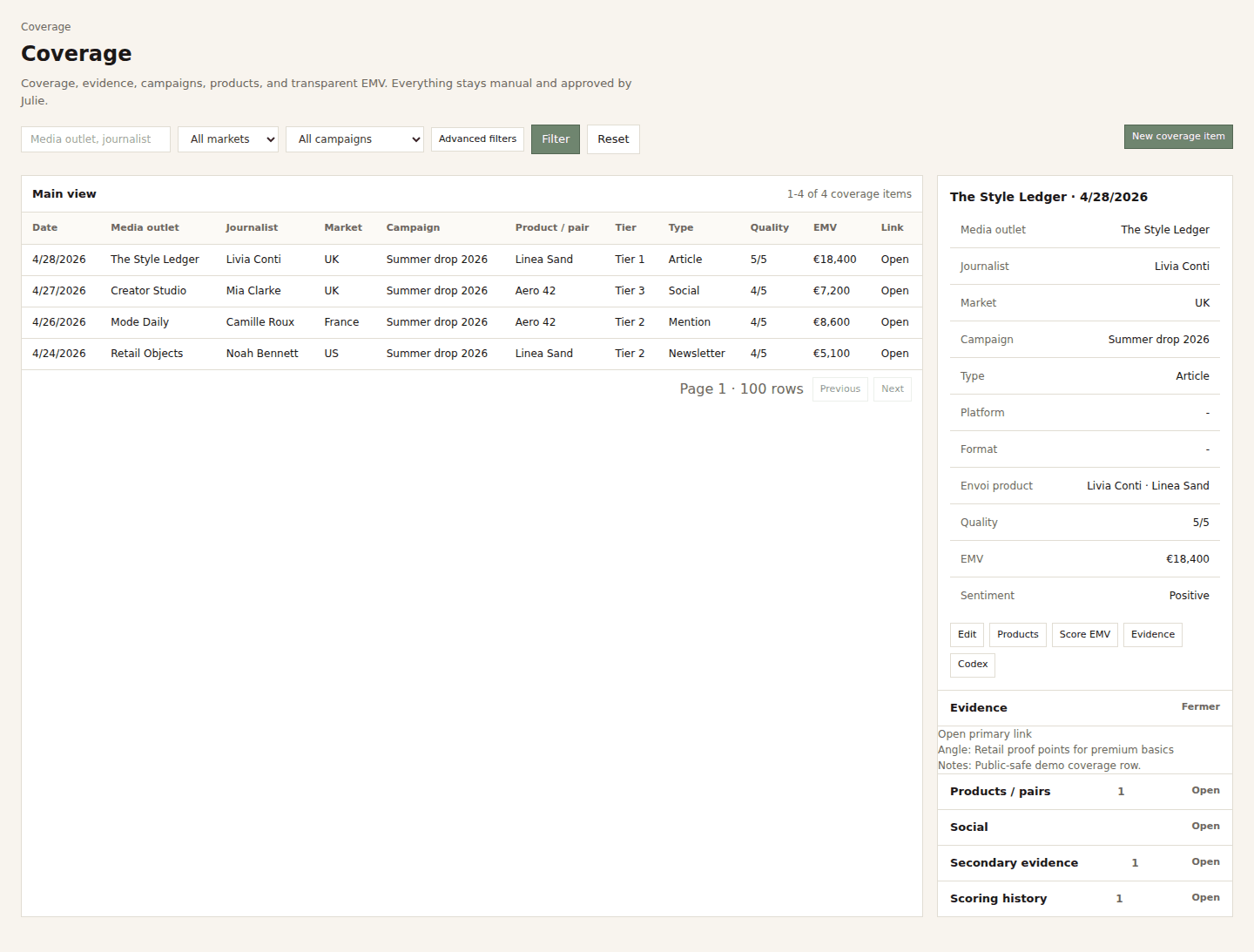
Task: Go to Next page of results
Action: pos(893,389)
